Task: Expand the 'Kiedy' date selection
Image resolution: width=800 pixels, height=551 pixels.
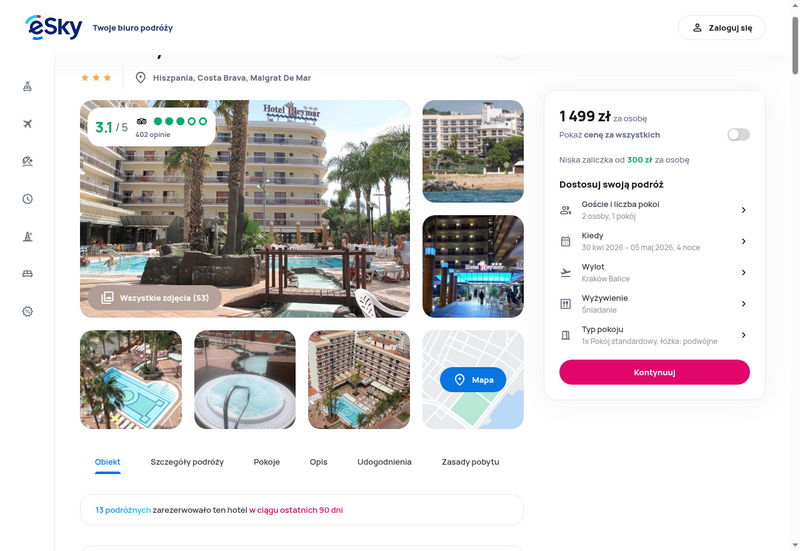Action: pos(654,241)
